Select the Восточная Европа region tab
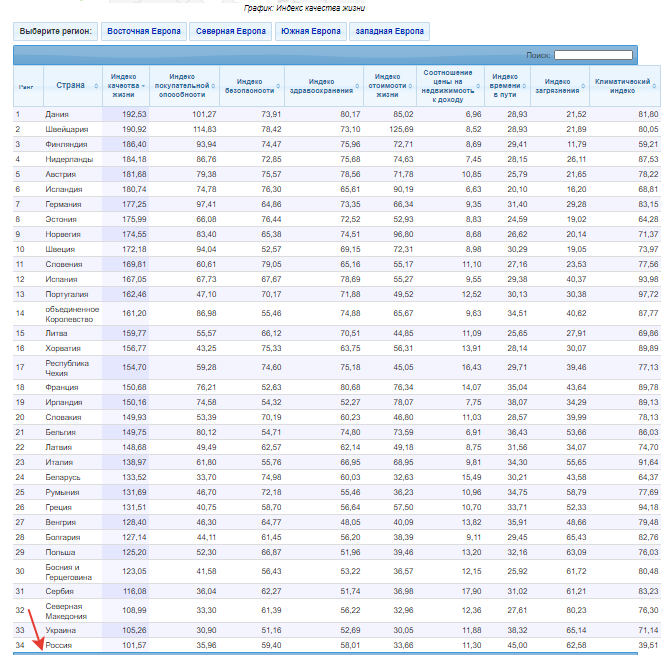670x655 pixels. tap(143, 31)
